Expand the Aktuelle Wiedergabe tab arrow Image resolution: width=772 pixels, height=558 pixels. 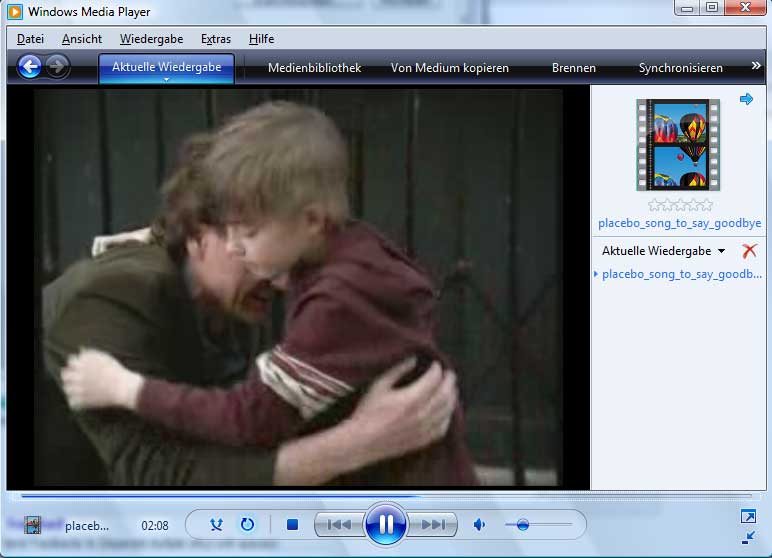click(x=166, y=79)
